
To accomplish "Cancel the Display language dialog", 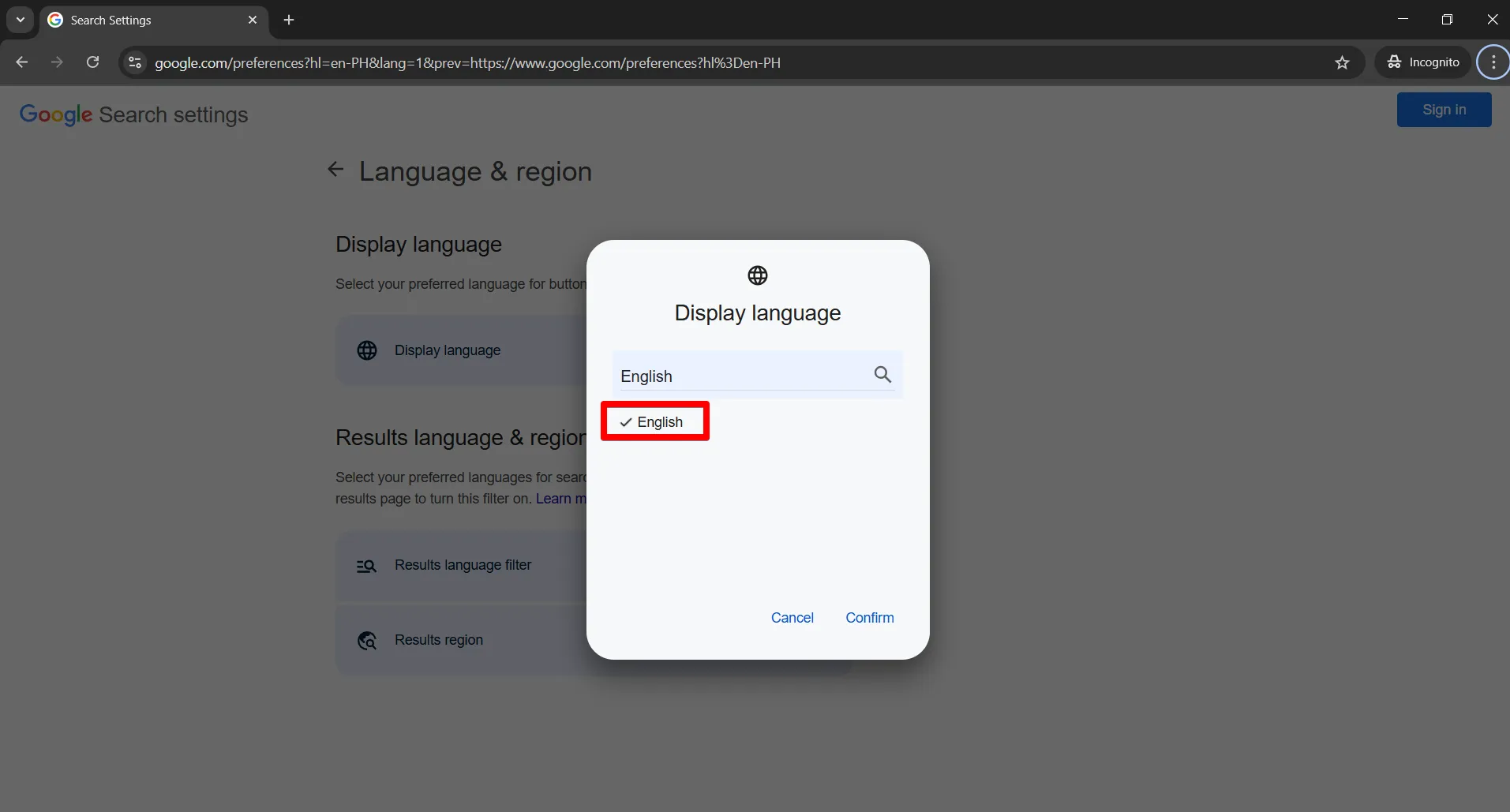I will pos(792,618).
